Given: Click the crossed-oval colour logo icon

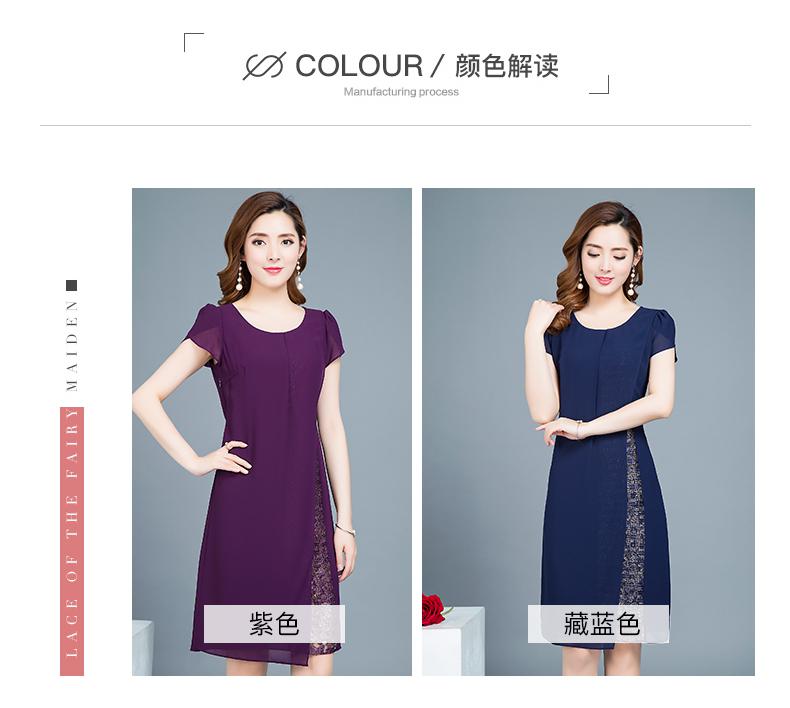Looking at the screenshot, I should tap(264, 66).
